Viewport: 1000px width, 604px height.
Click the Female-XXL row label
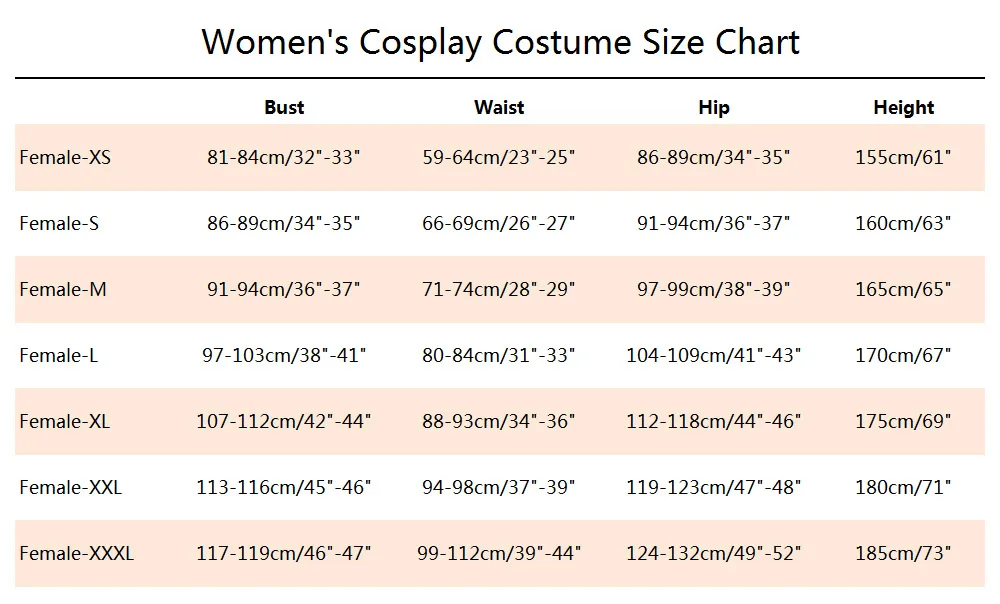tap(70, 487)
